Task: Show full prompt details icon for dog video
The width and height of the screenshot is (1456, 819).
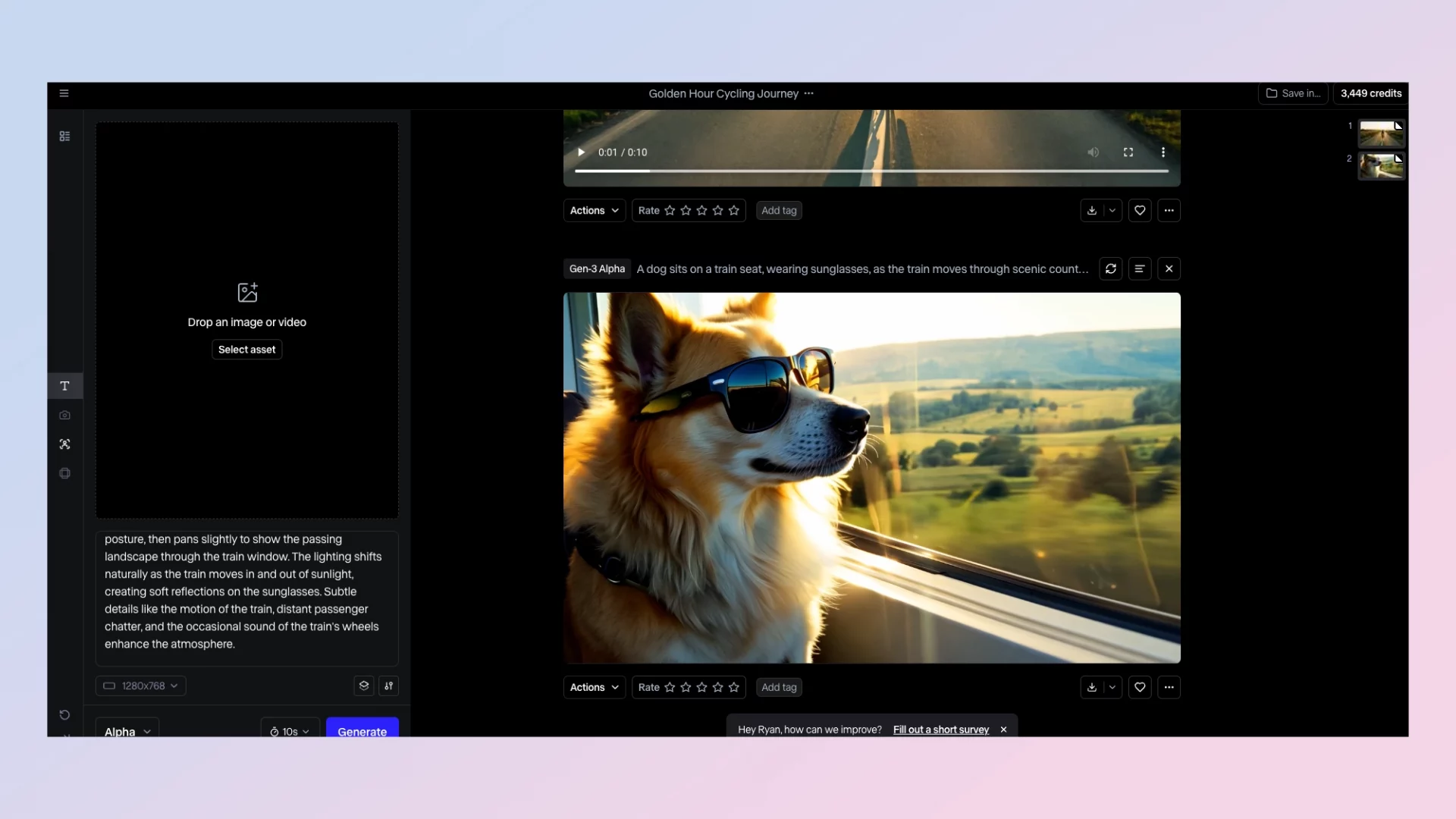Action: point(1139,268)
